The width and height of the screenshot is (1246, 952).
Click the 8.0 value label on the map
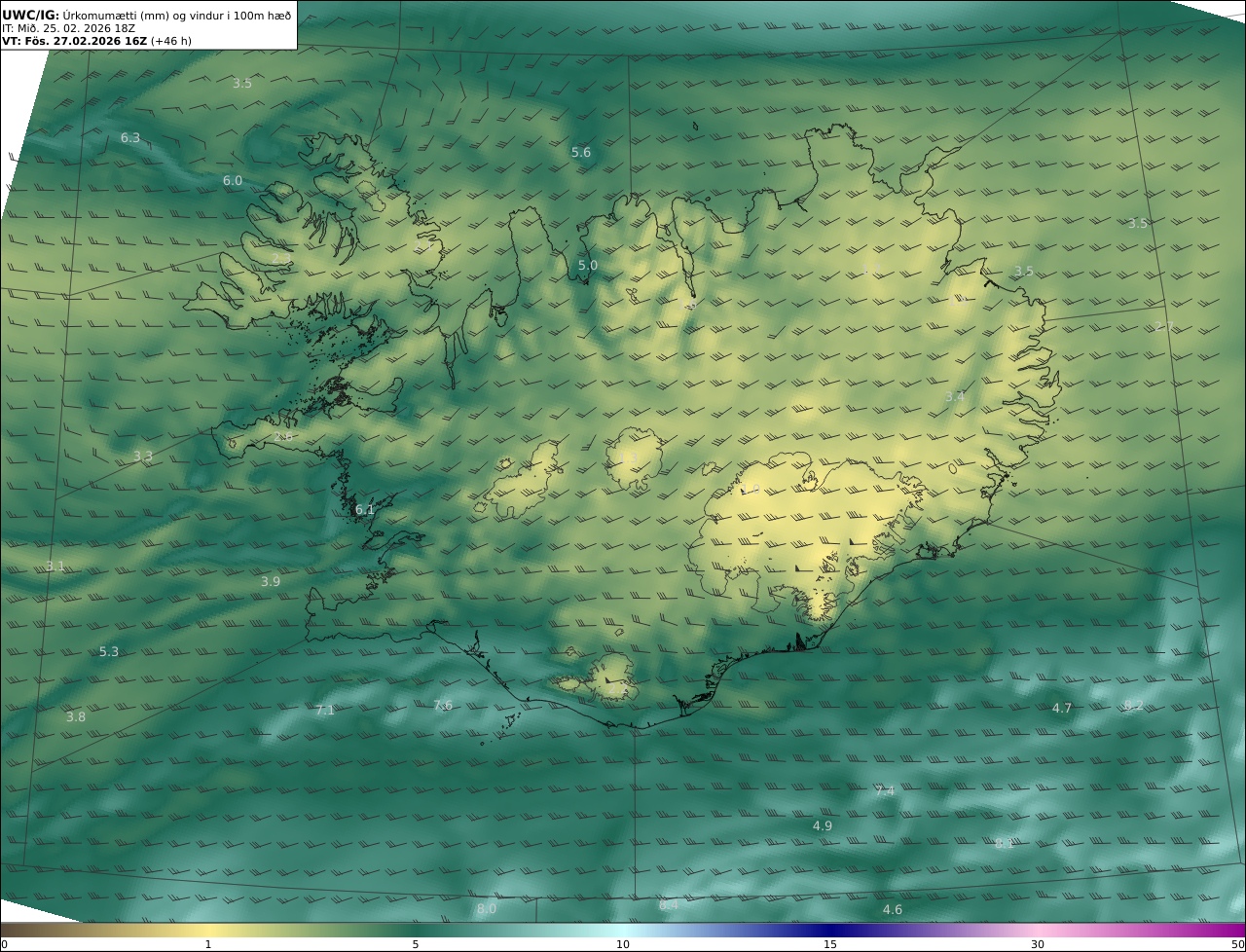pos(487,909)
